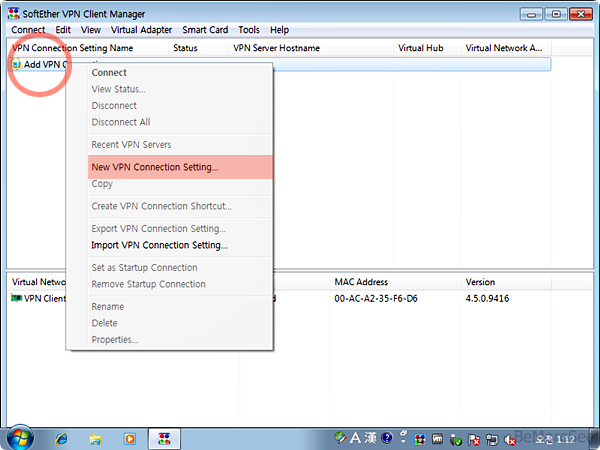Image resolution: width=600 pixels, height=450 pixels.
Task: Click Properties in context menu
Action: (180, 340)
